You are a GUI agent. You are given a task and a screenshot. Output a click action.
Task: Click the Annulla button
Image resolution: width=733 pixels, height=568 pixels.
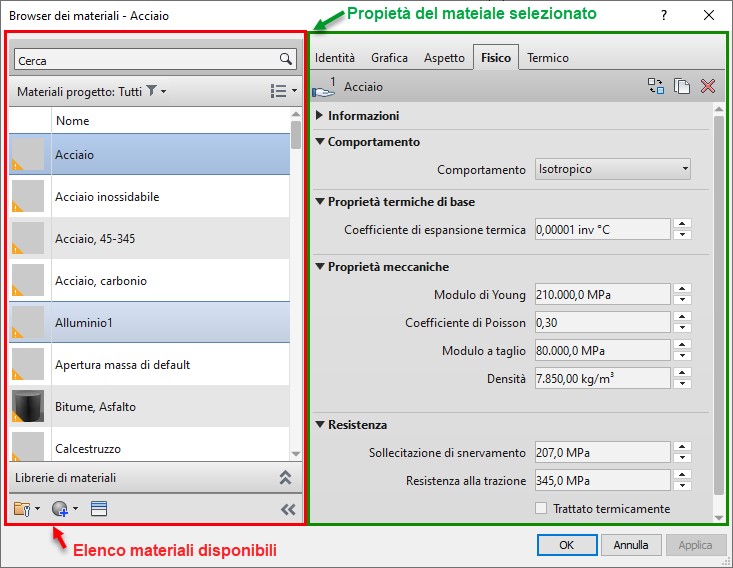631,545
